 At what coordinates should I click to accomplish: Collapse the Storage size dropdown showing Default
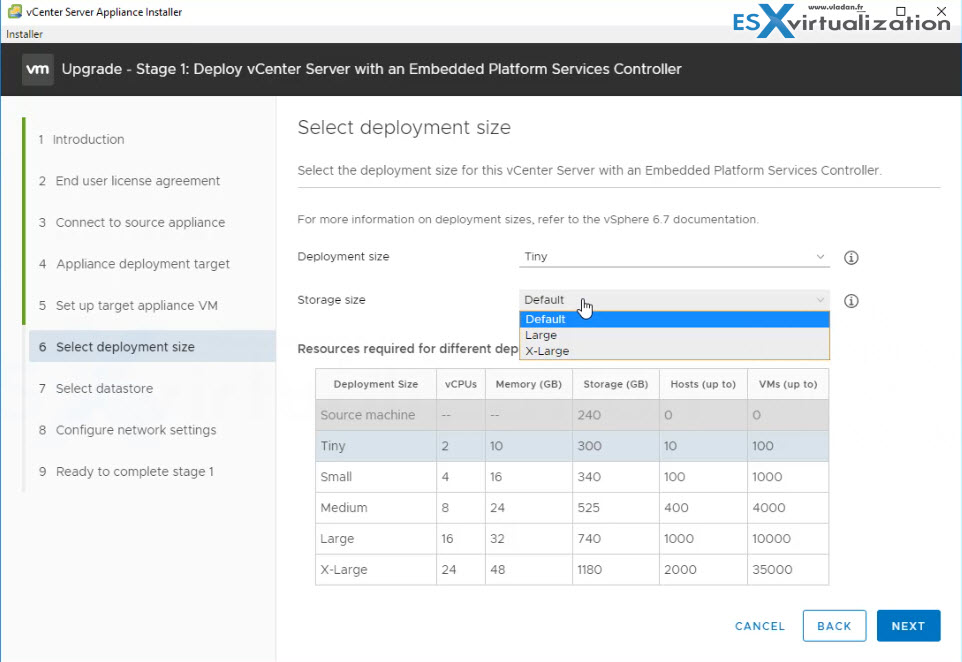(x=674, y=300)
